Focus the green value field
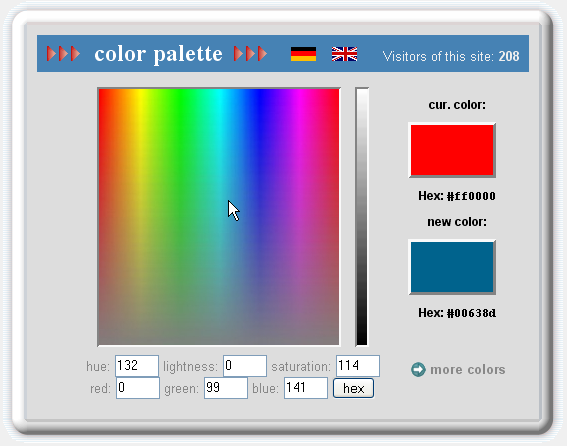 tap(226, 388)
